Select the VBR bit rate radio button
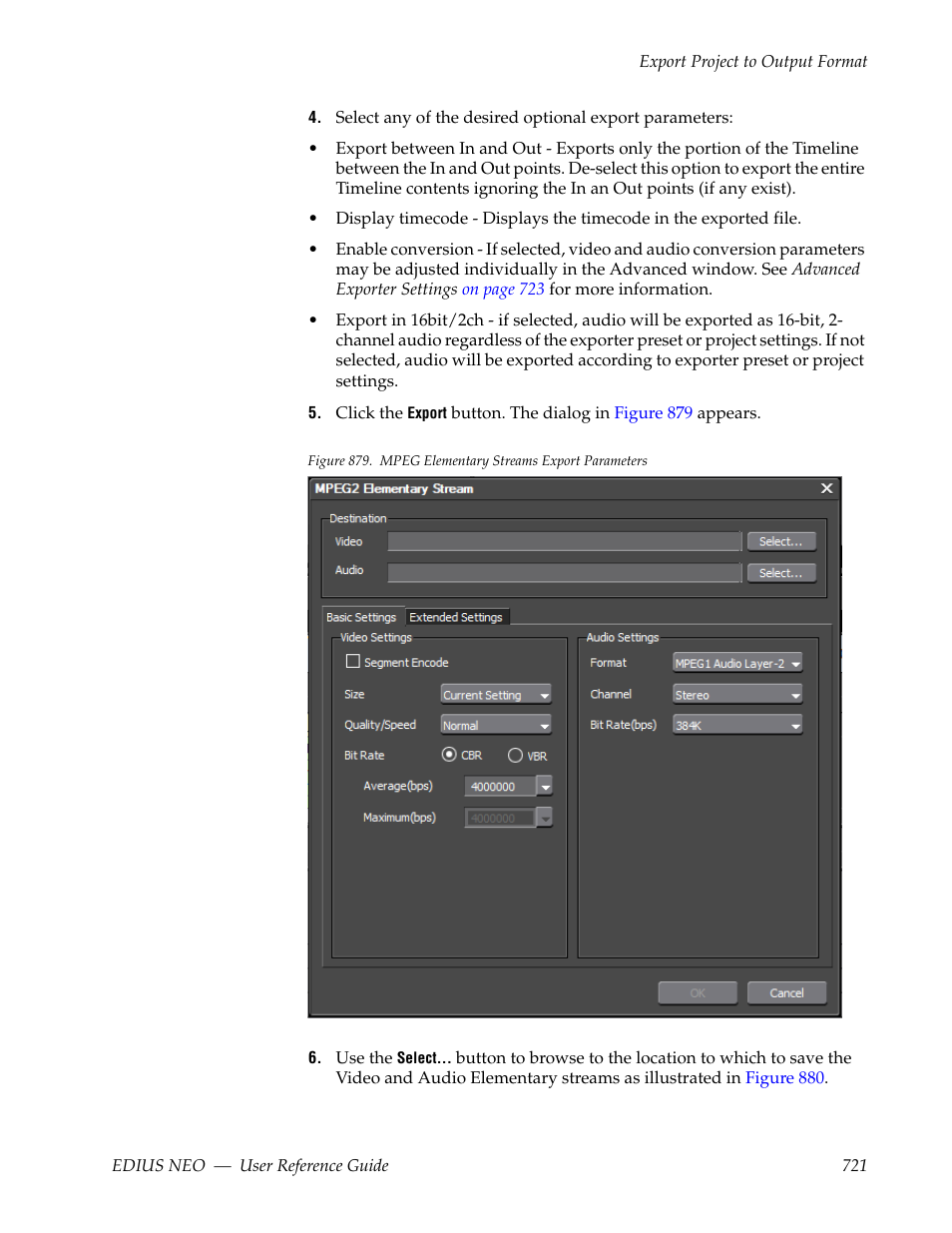 (515, 755)
